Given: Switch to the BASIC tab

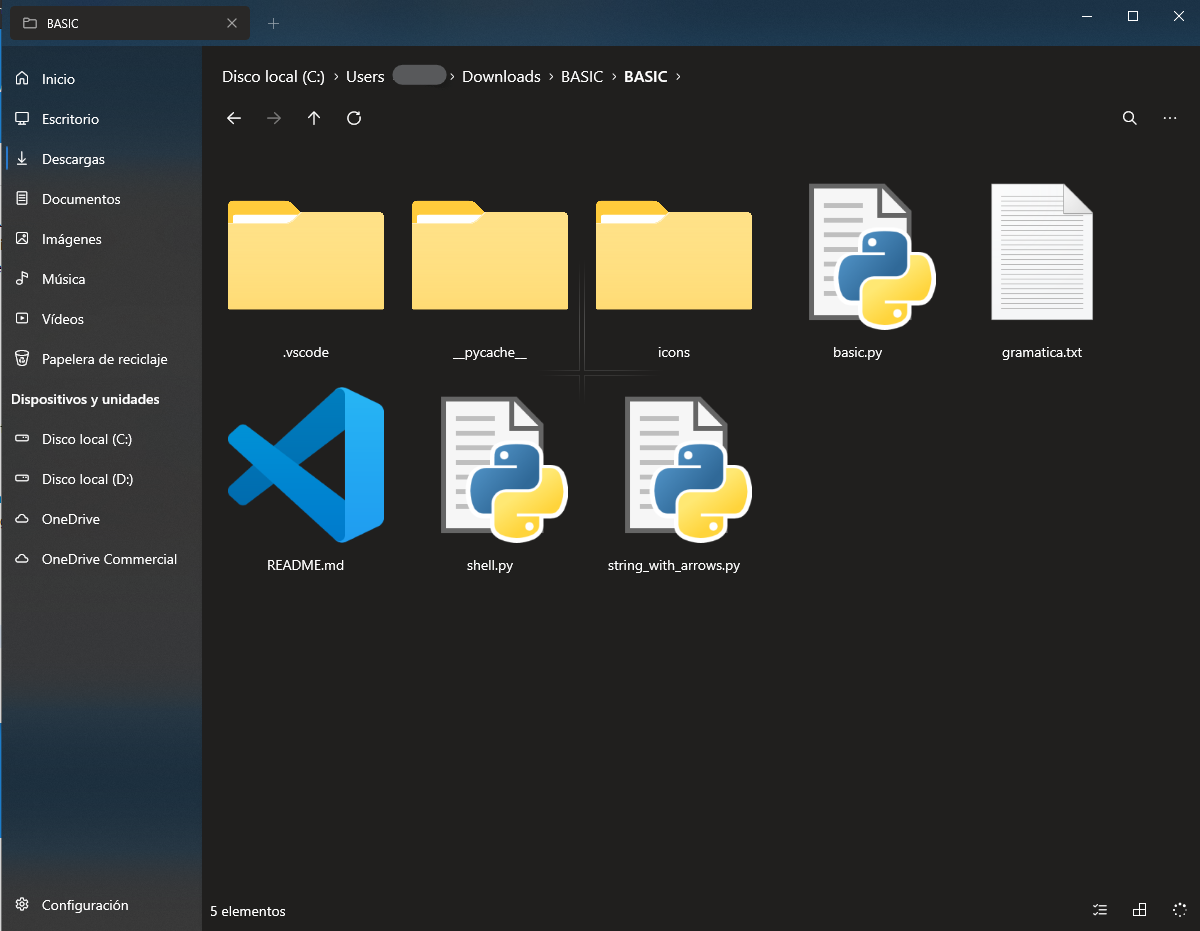Looking at the screenshot, I should tap(130, 23).
